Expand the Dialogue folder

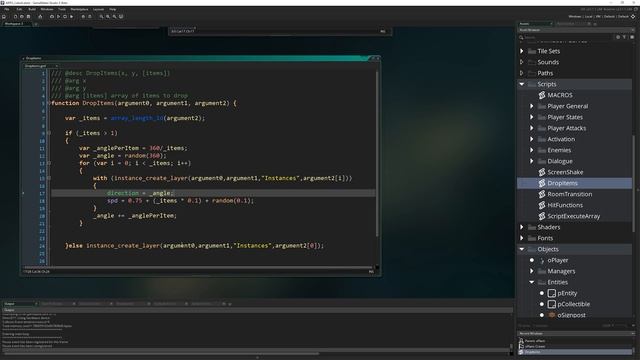[531, 161]
